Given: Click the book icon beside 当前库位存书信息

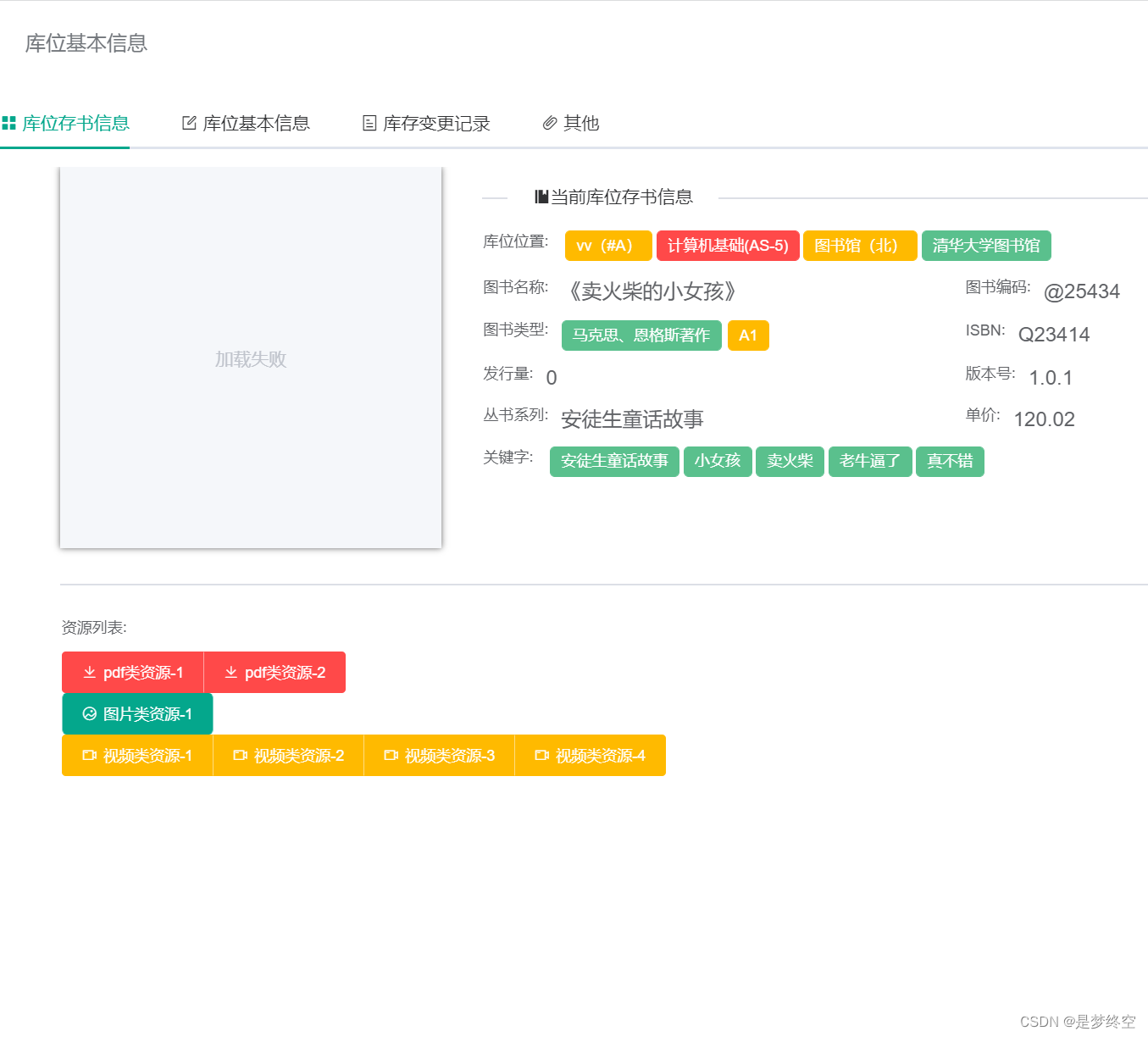Looking at the screenshot, I should 539,196.
